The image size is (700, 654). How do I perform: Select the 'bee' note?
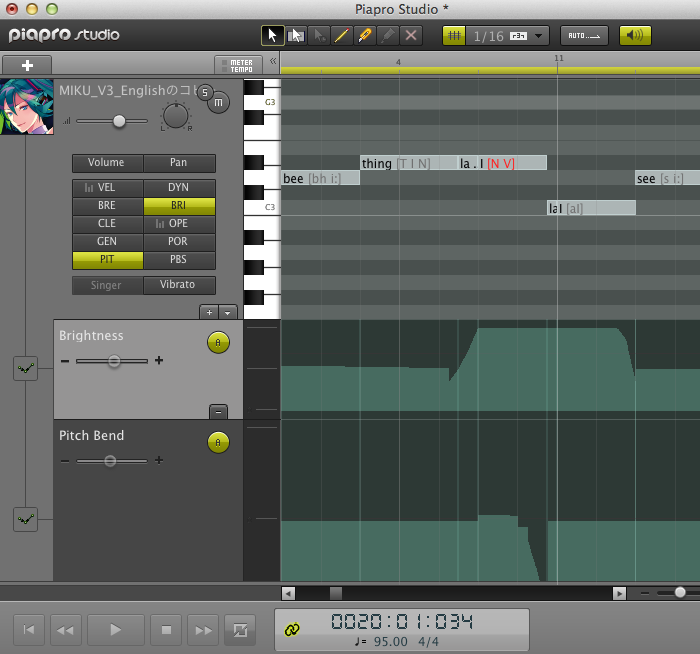(321, 178)
